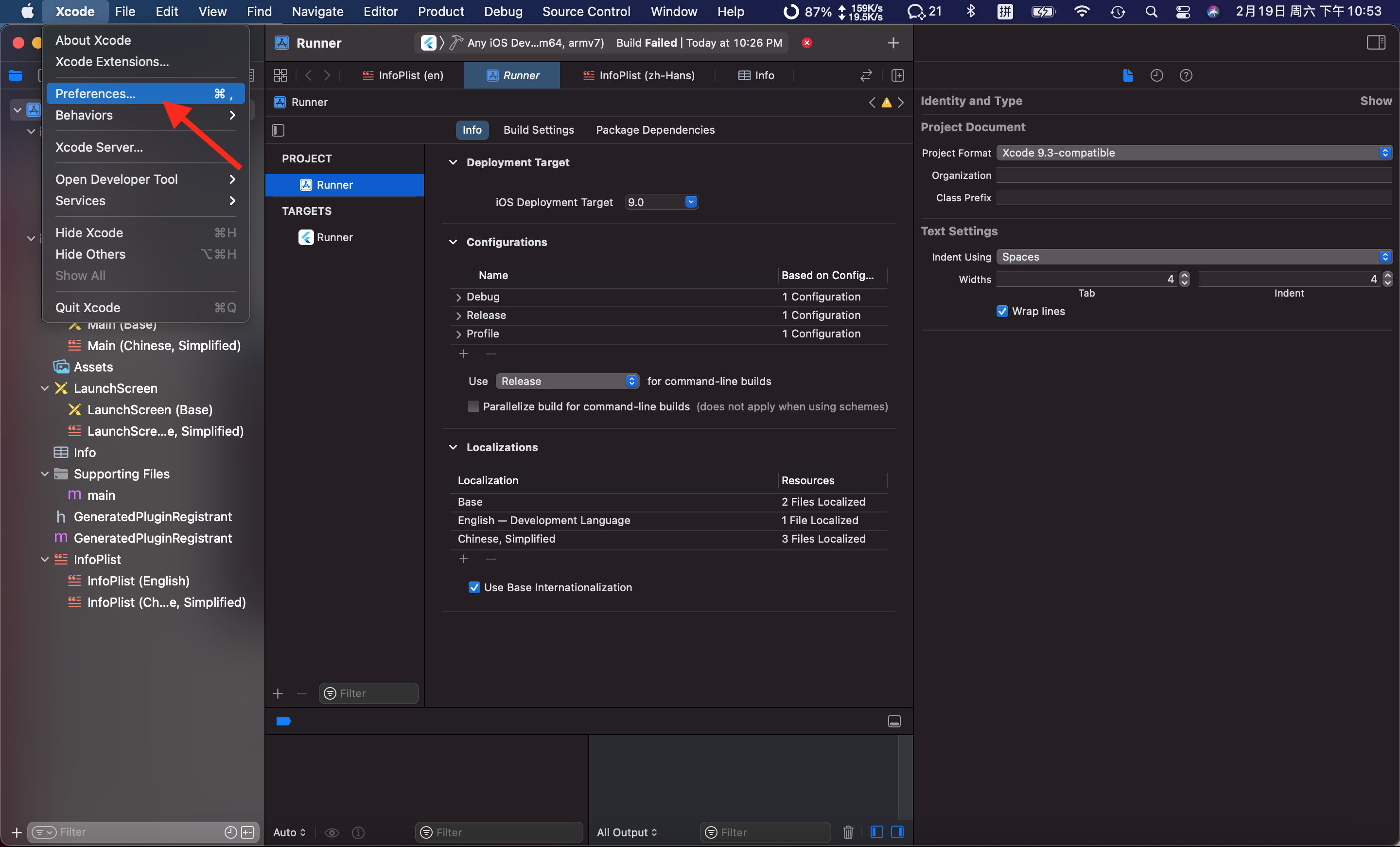Open the Spotlight search icon in menu bar
Screen dimensions: 1400x847
point(1151,11)
